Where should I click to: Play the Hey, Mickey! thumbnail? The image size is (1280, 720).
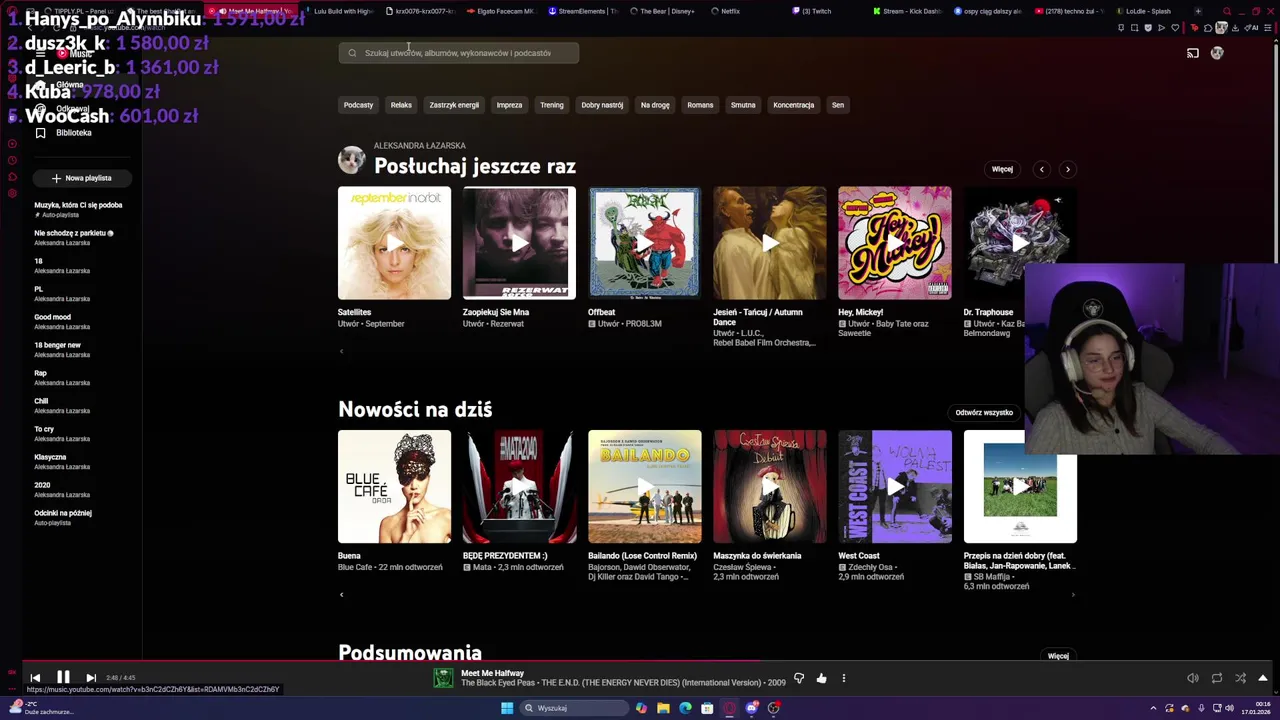coord(895,243)
